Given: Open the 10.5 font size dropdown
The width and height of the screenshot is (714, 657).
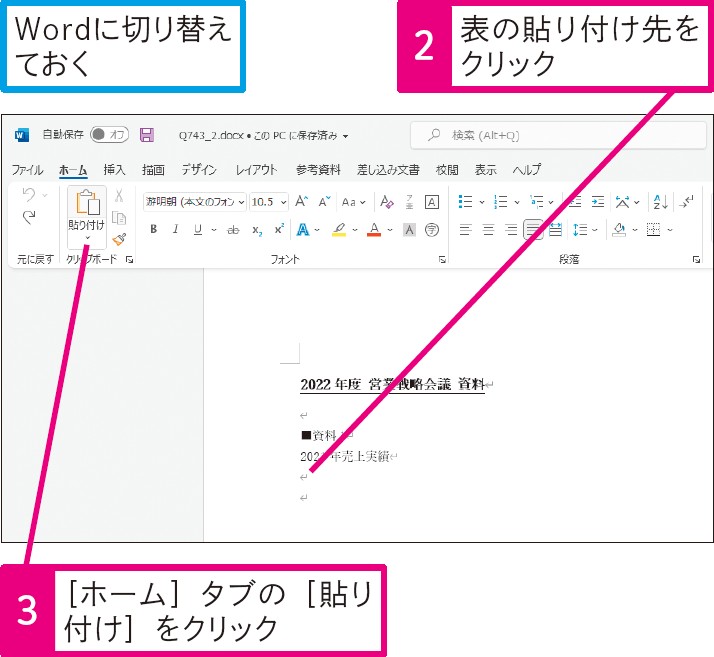Looking at the screenshot, I should tap(283, 202).
